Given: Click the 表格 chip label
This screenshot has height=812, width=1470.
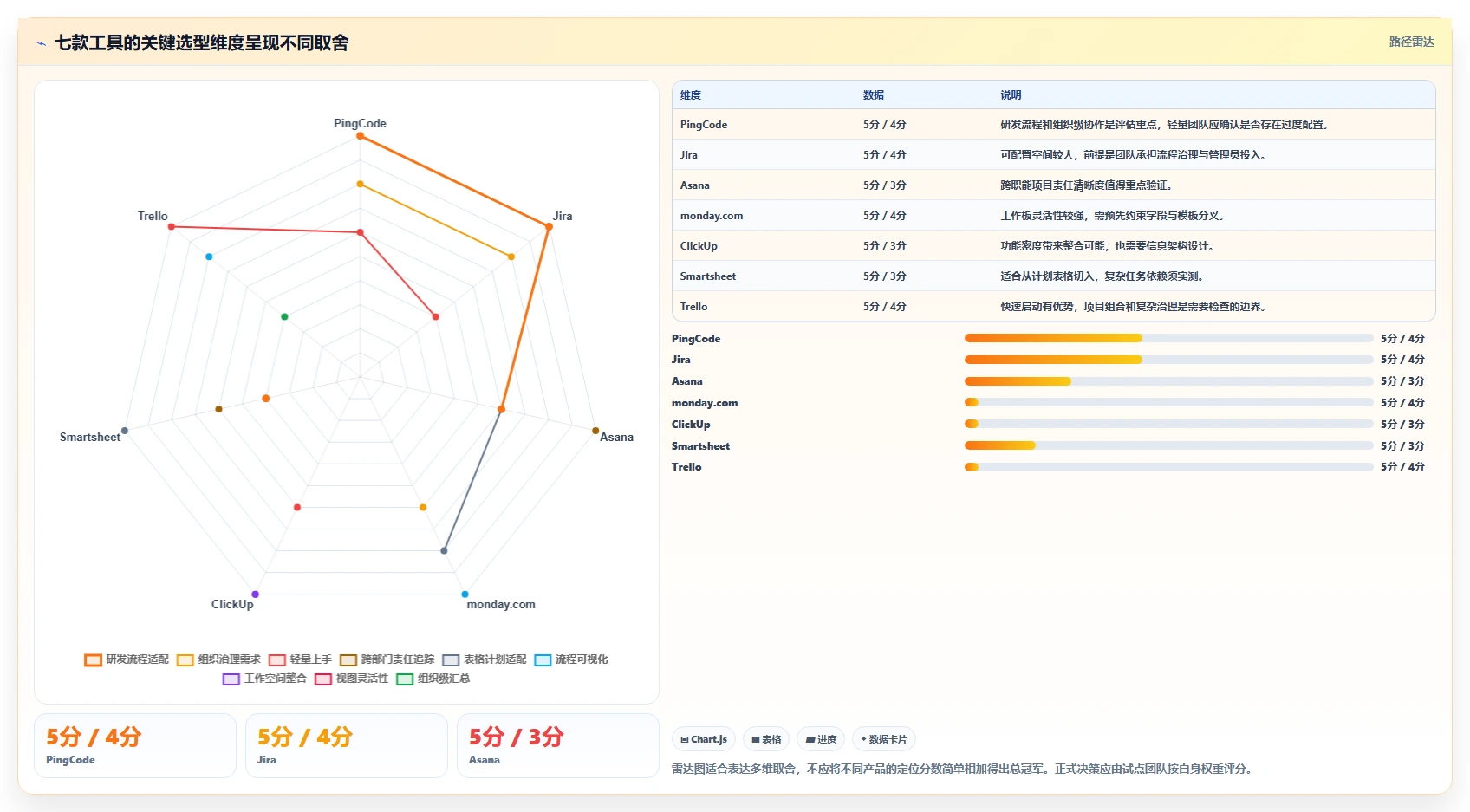Looking at the screenshot, I should [x=771, y=739].
